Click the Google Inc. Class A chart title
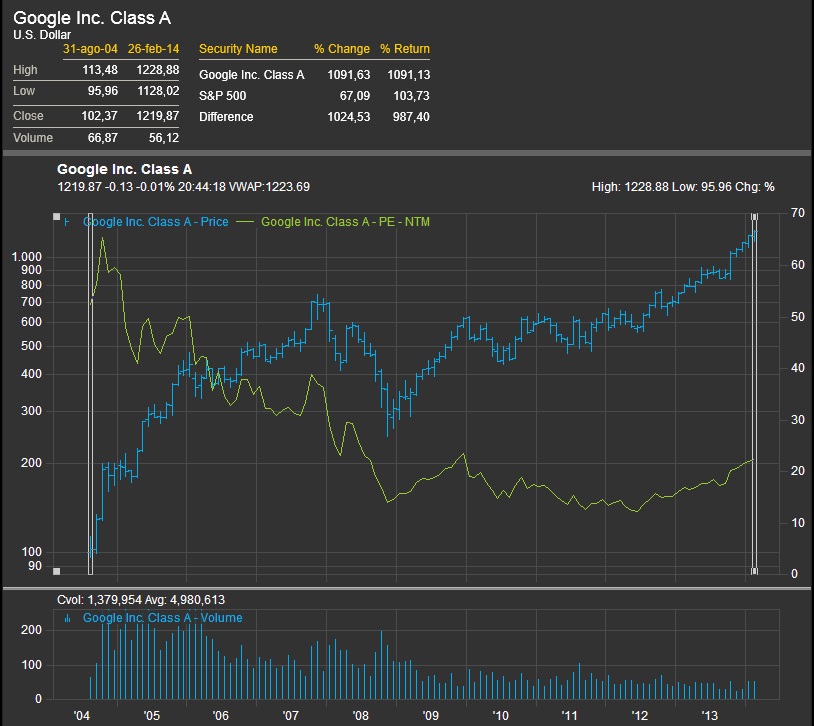Screen dimensions: 814x726 [124, 170]
